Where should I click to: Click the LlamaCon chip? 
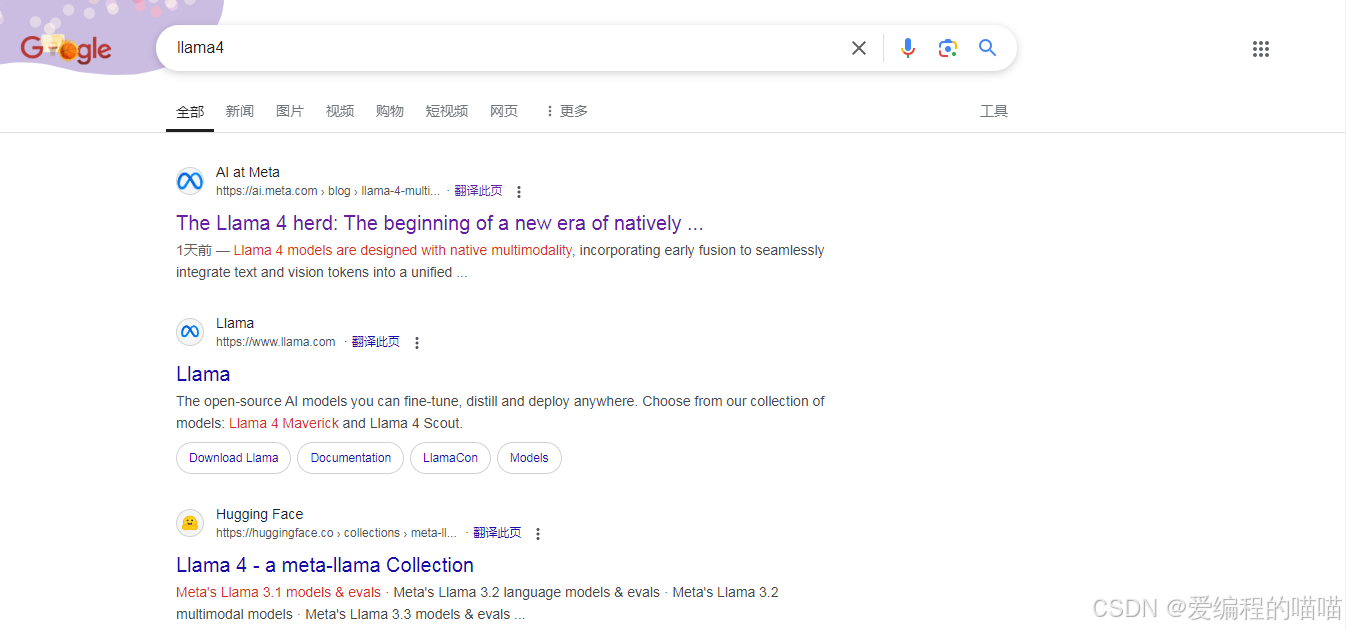[x=450, y=458]
